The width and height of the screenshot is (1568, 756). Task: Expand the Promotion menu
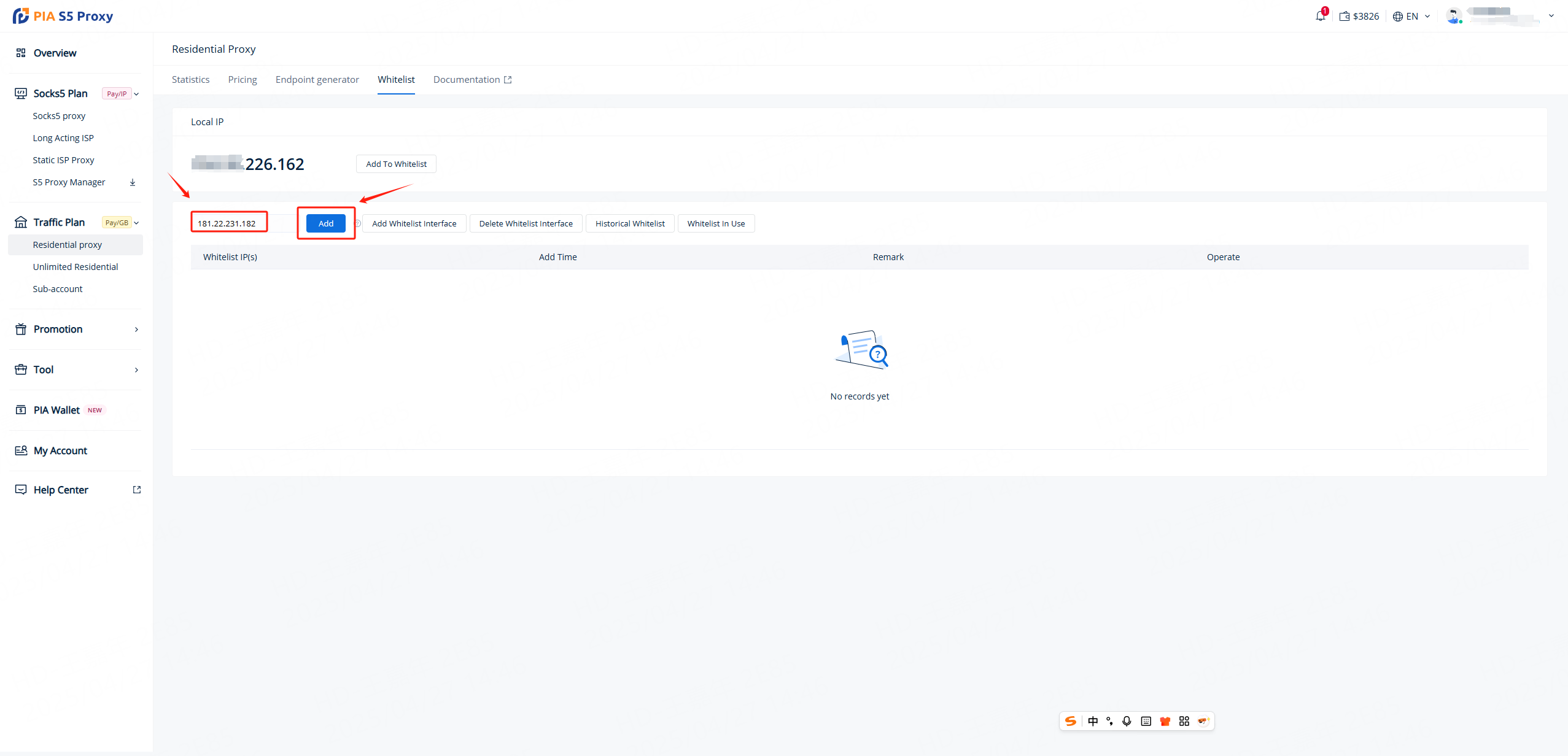tap(136, 330)
